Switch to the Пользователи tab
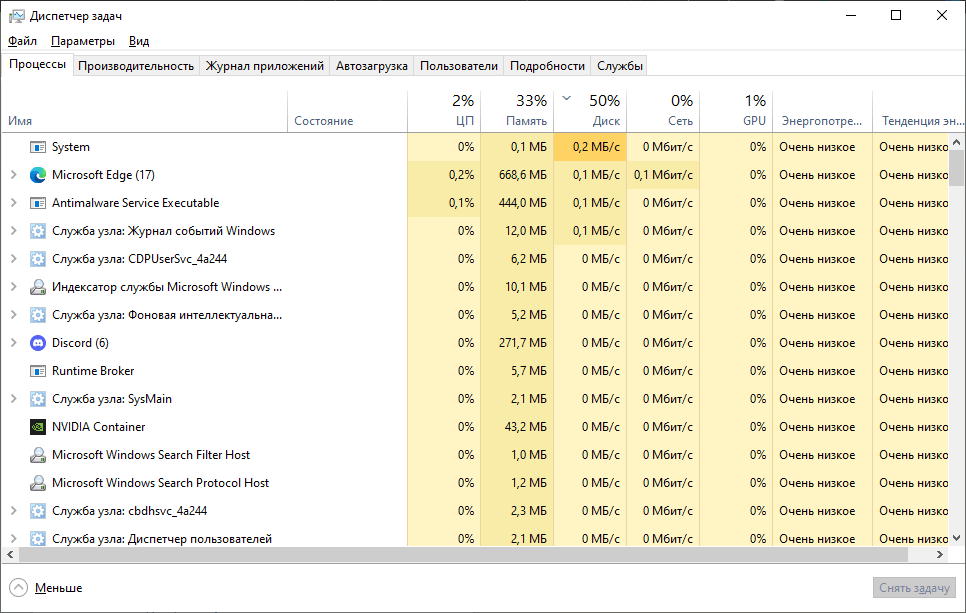This screenshot has height=613, width=966. point(458,66)
